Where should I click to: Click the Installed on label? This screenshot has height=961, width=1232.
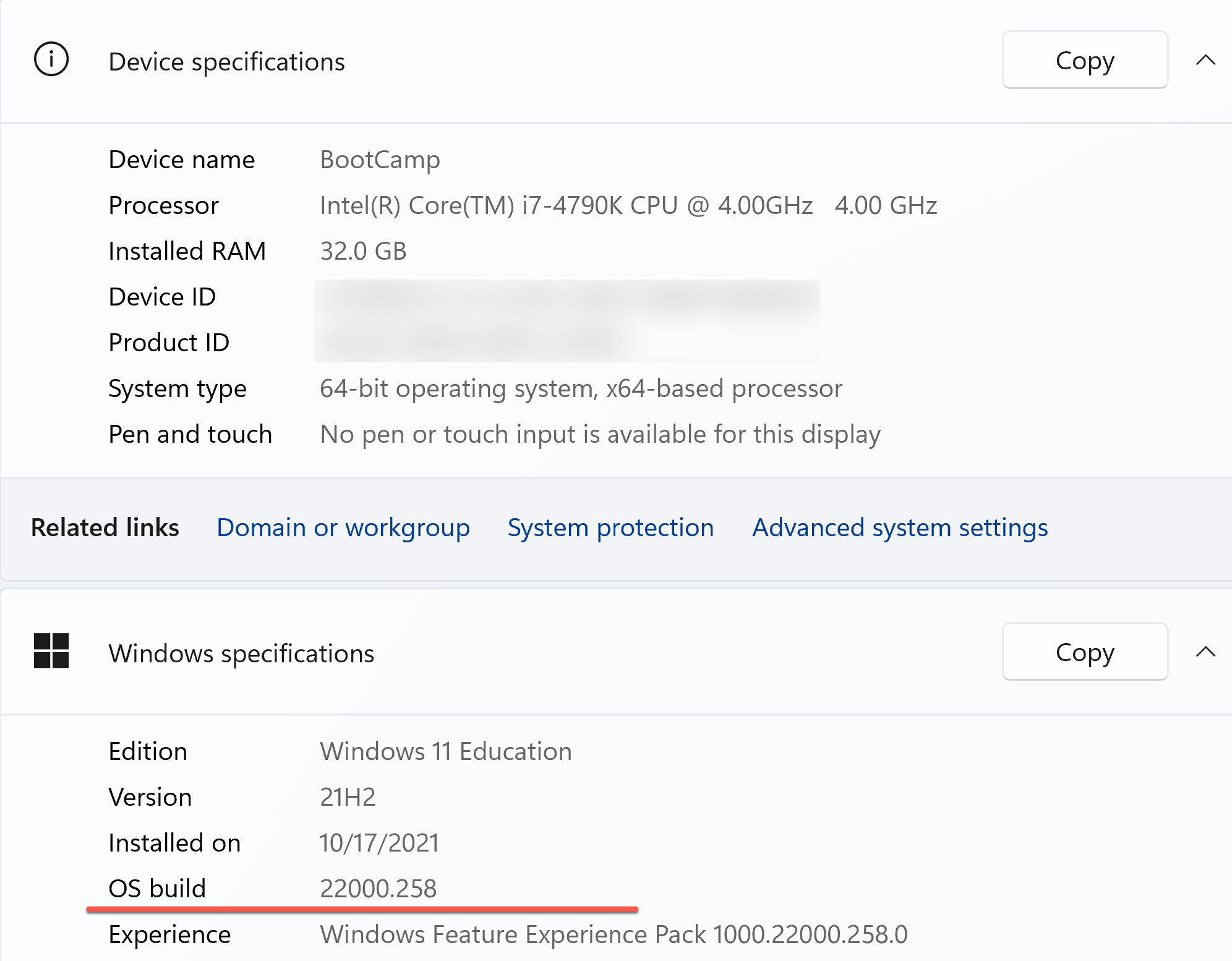(174, 843)
